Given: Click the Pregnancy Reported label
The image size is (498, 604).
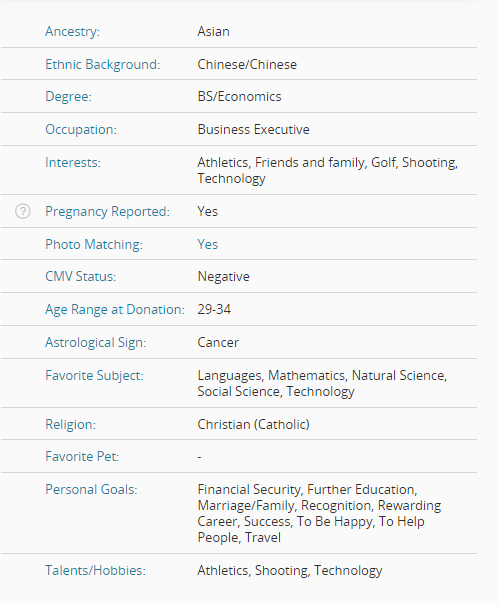Looking at the screenshot, I should [x=107, y=211].
